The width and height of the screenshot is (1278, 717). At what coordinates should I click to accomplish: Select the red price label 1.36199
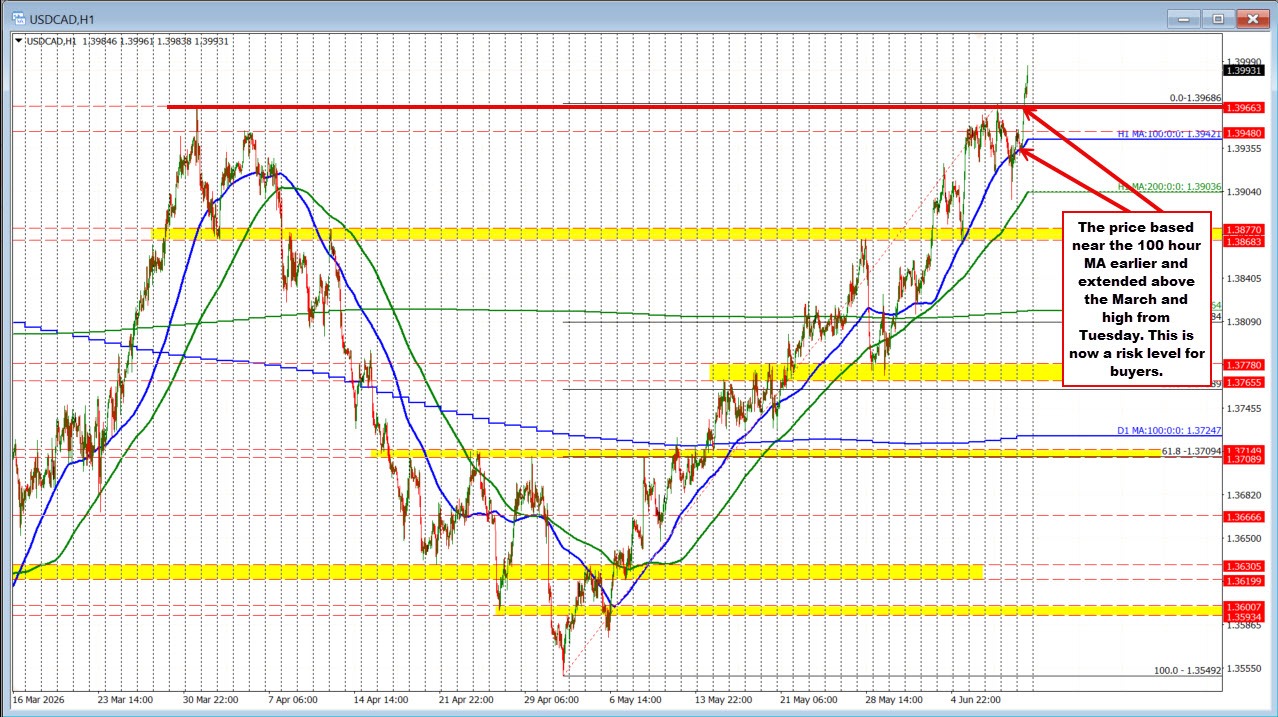point(1245,580)
